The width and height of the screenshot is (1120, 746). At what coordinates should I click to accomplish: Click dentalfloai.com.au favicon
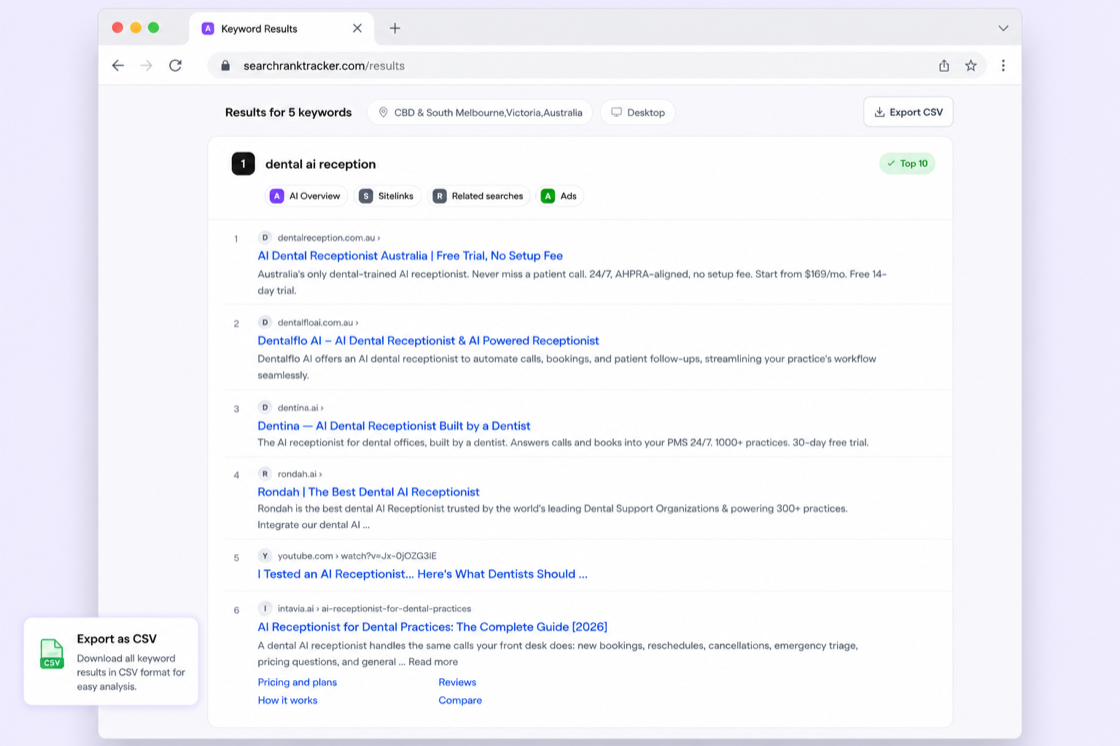265,322
